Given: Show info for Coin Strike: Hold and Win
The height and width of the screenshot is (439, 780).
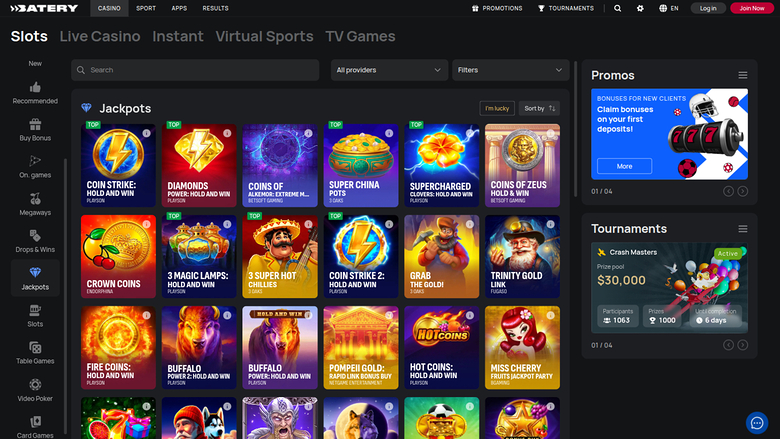Looking at the screenshot, I should click(146, 133).
